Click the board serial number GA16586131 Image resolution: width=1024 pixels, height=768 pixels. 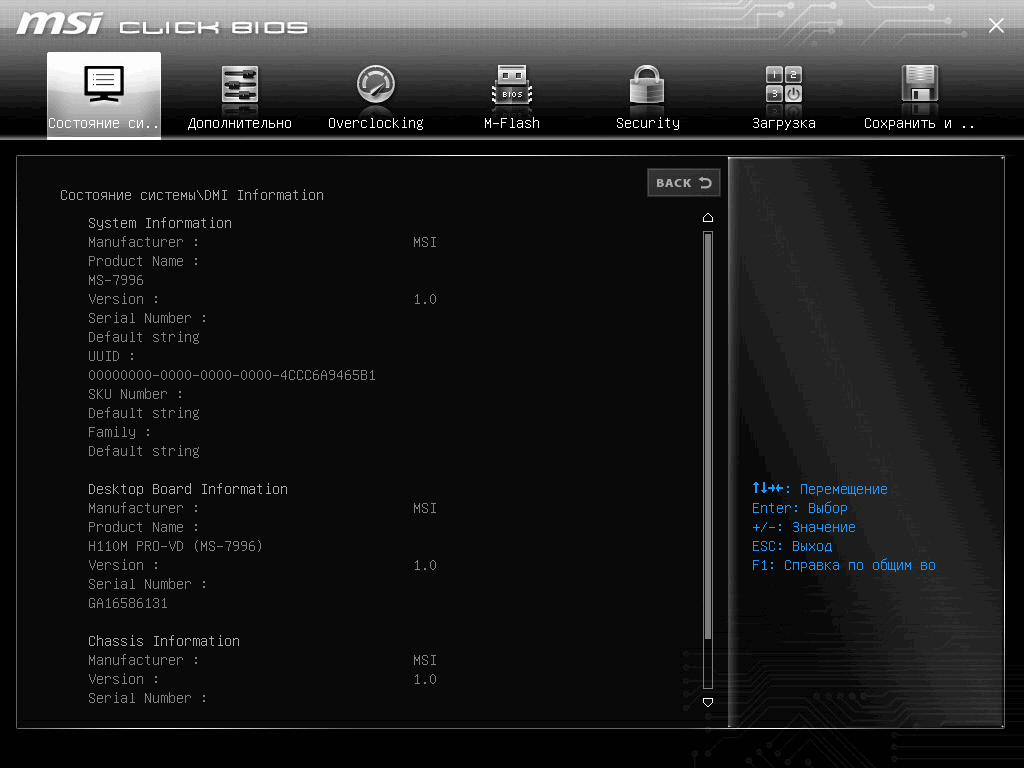[128, 603]
